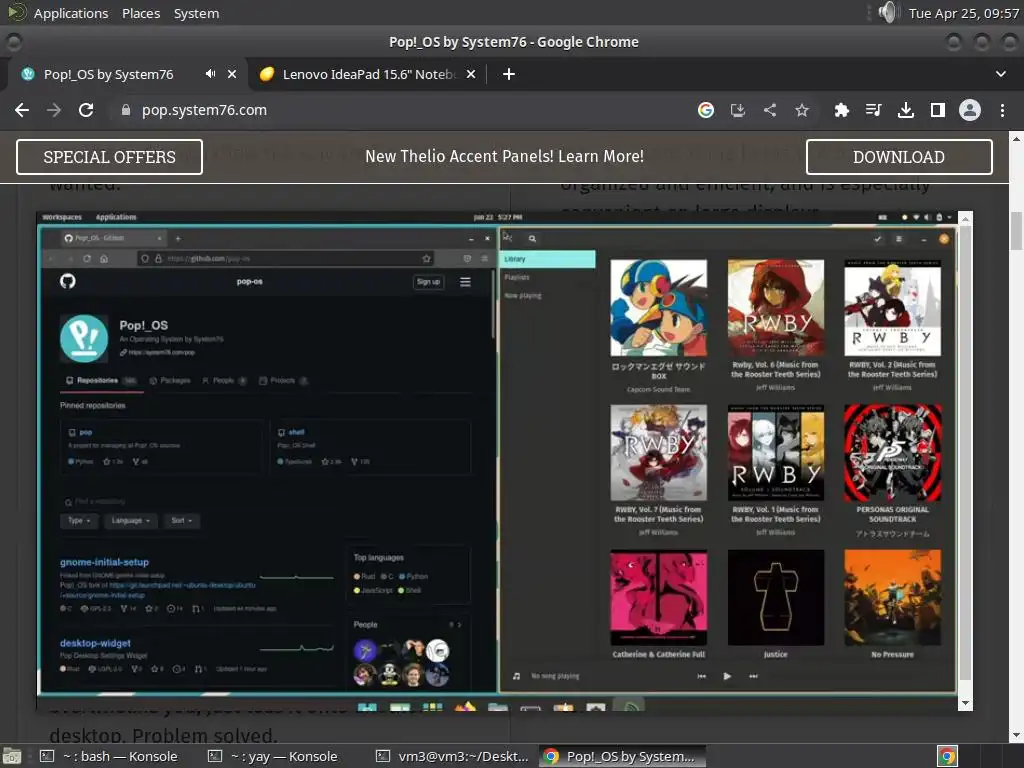Click the clock Tue Apr 25, 09:57
The image size is (1024, 768).
[963, 13]
